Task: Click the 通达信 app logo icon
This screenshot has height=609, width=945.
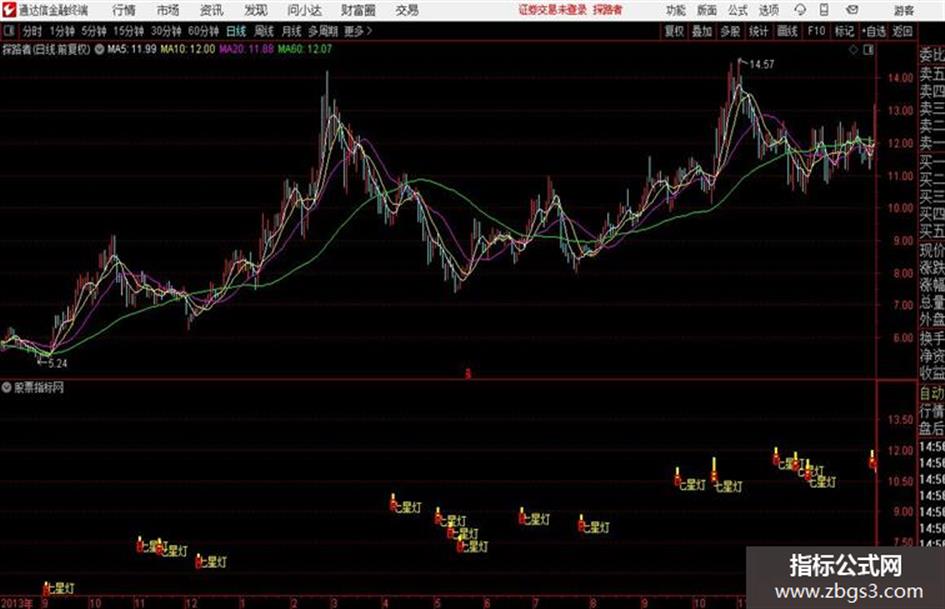Action: (8, 10)
